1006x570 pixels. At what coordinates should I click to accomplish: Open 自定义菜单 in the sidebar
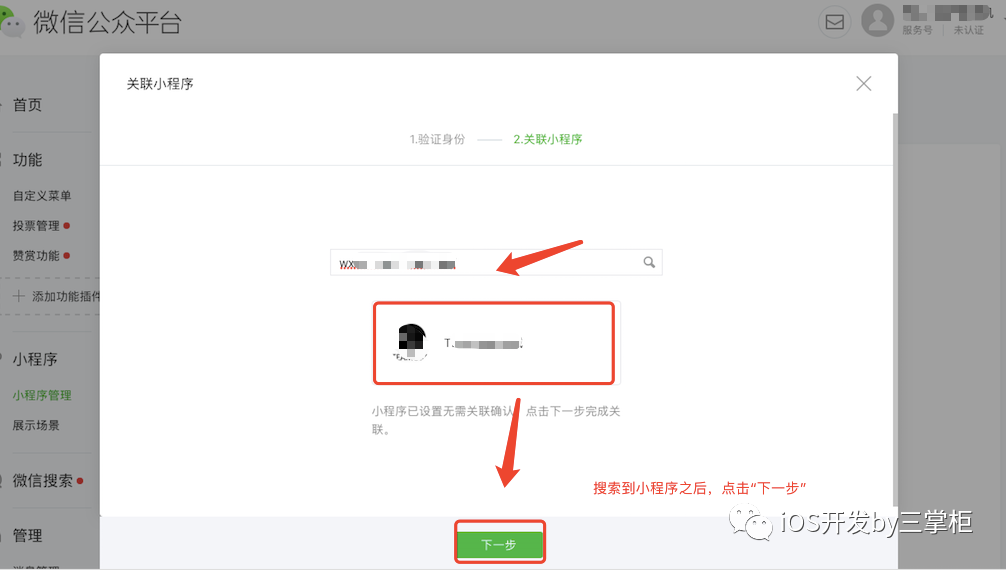[x=42, y=196]
